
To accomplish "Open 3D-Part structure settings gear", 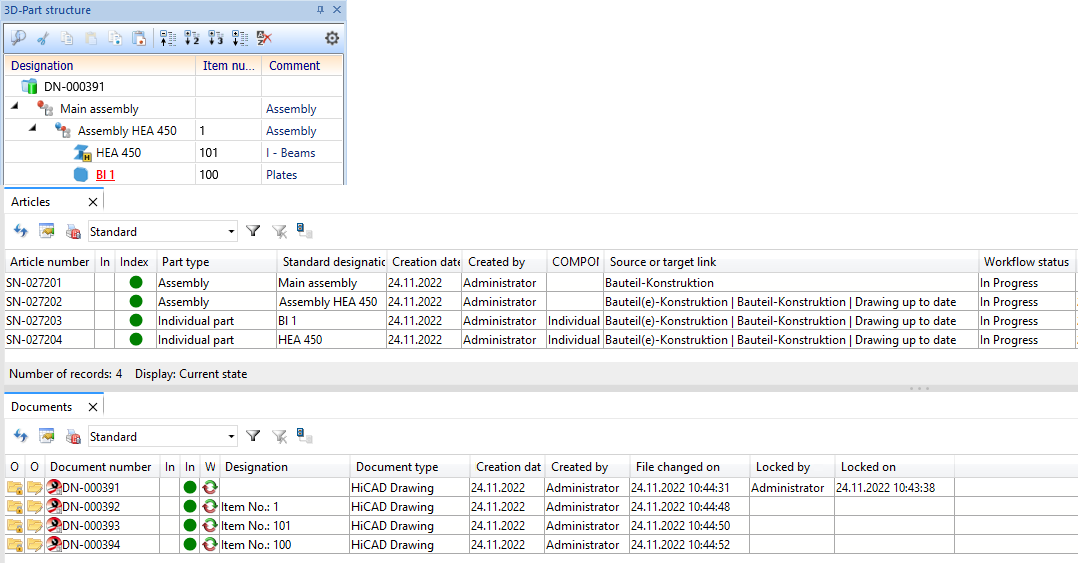I will 332,38.
